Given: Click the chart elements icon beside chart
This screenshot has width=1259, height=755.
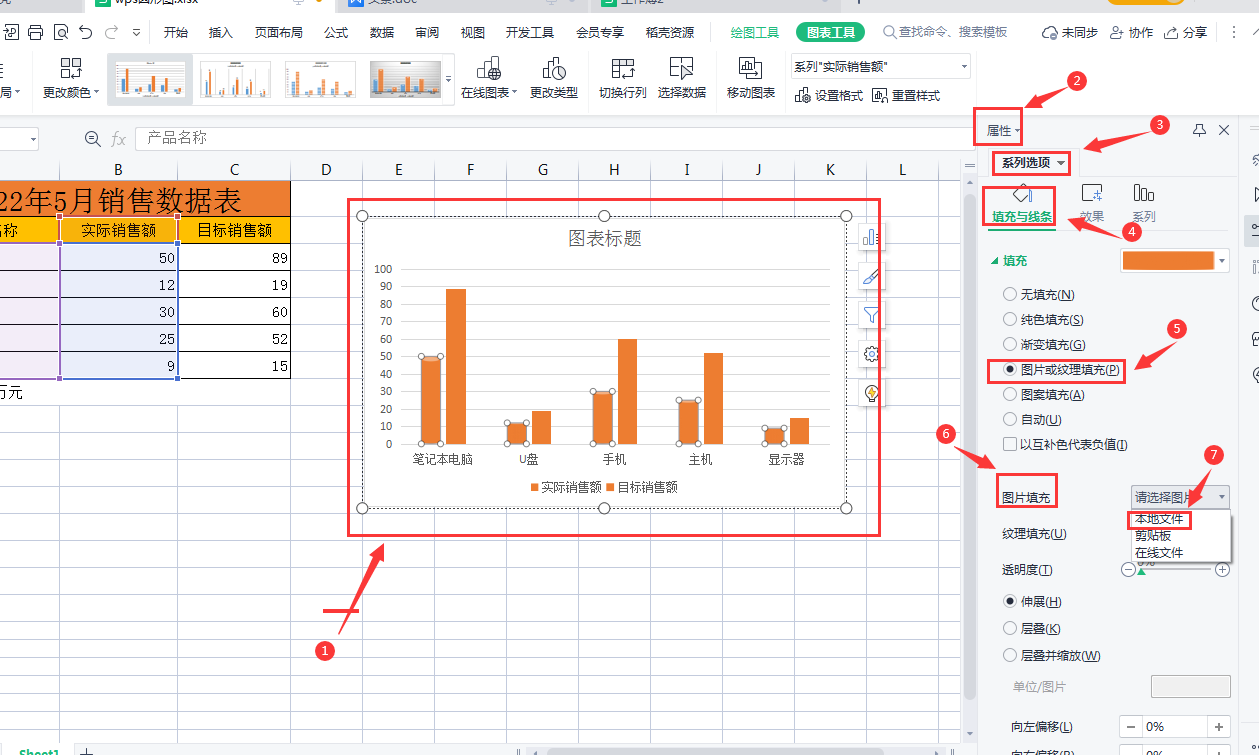Looking at the screenshot, I should click(x=872, y=237).
